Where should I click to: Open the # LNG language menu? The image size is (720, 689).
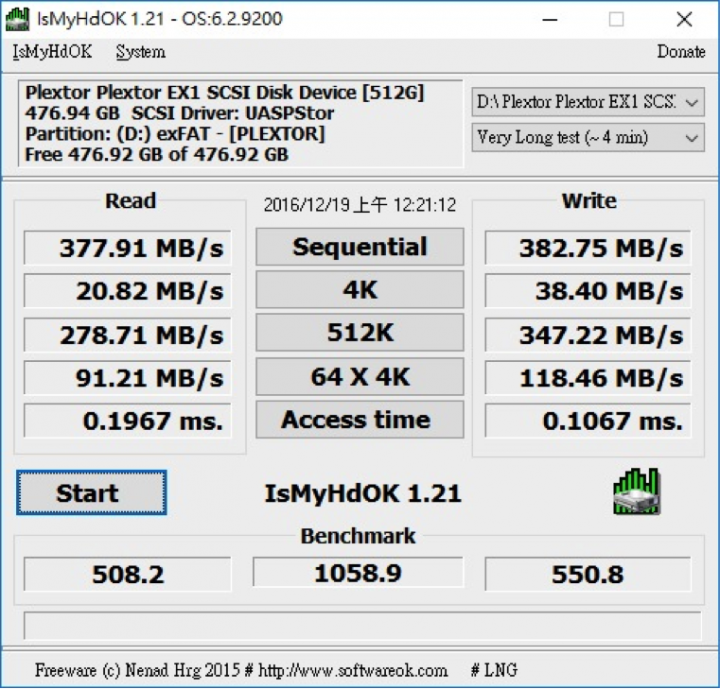(x=494, y=670)
